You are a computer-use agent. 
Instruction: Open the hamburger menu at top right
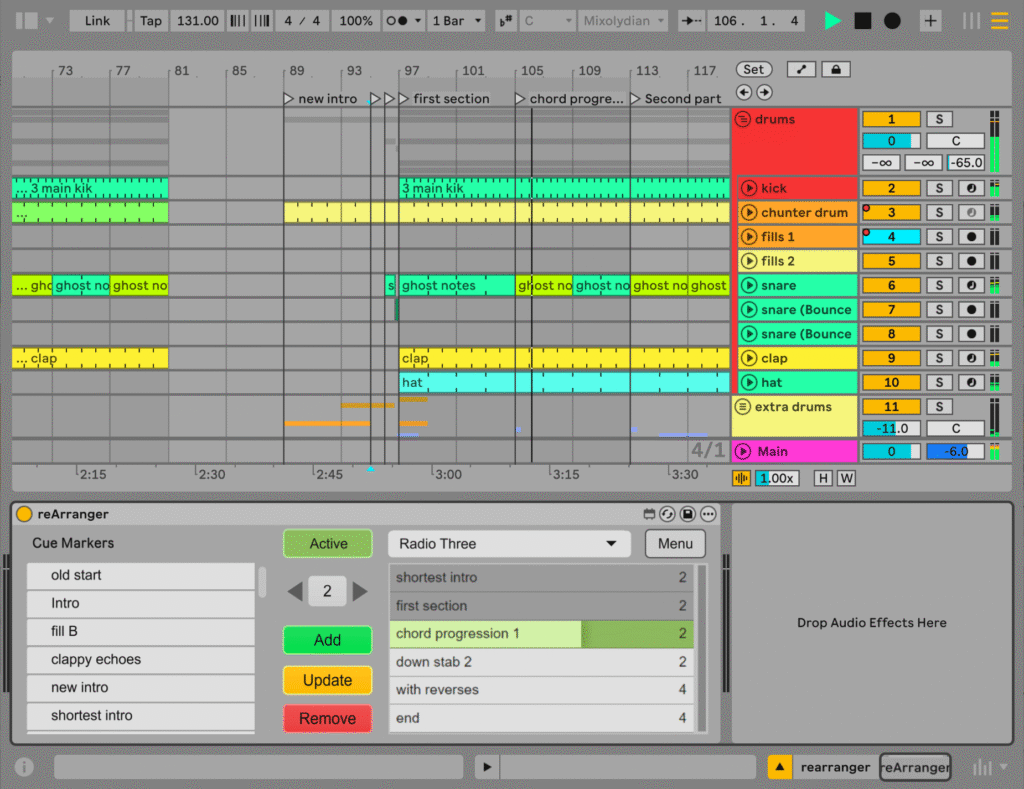[x=999, y=21]
